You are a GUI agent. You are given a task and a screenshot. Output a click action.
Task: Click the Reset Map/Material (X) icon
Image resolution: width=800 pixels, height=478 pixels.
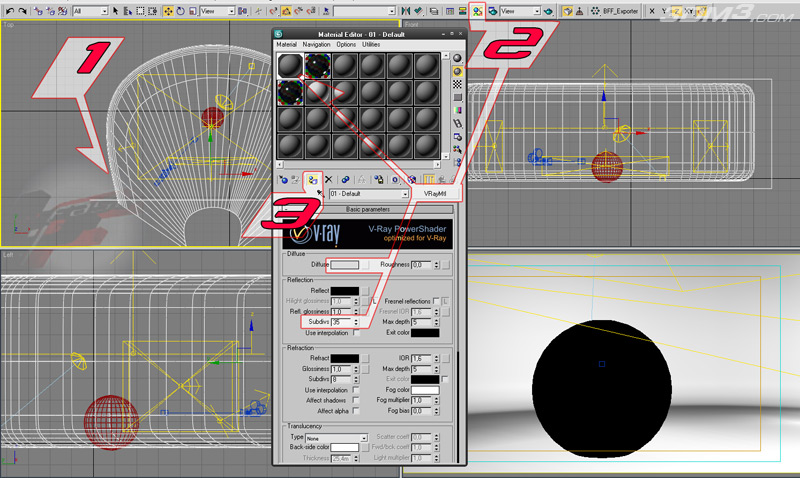329,178
